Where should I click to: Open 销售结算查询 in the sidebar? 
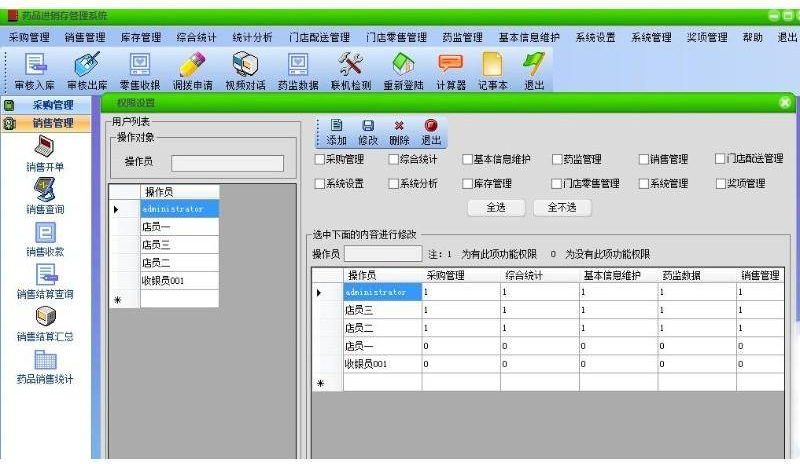(45, 281)
